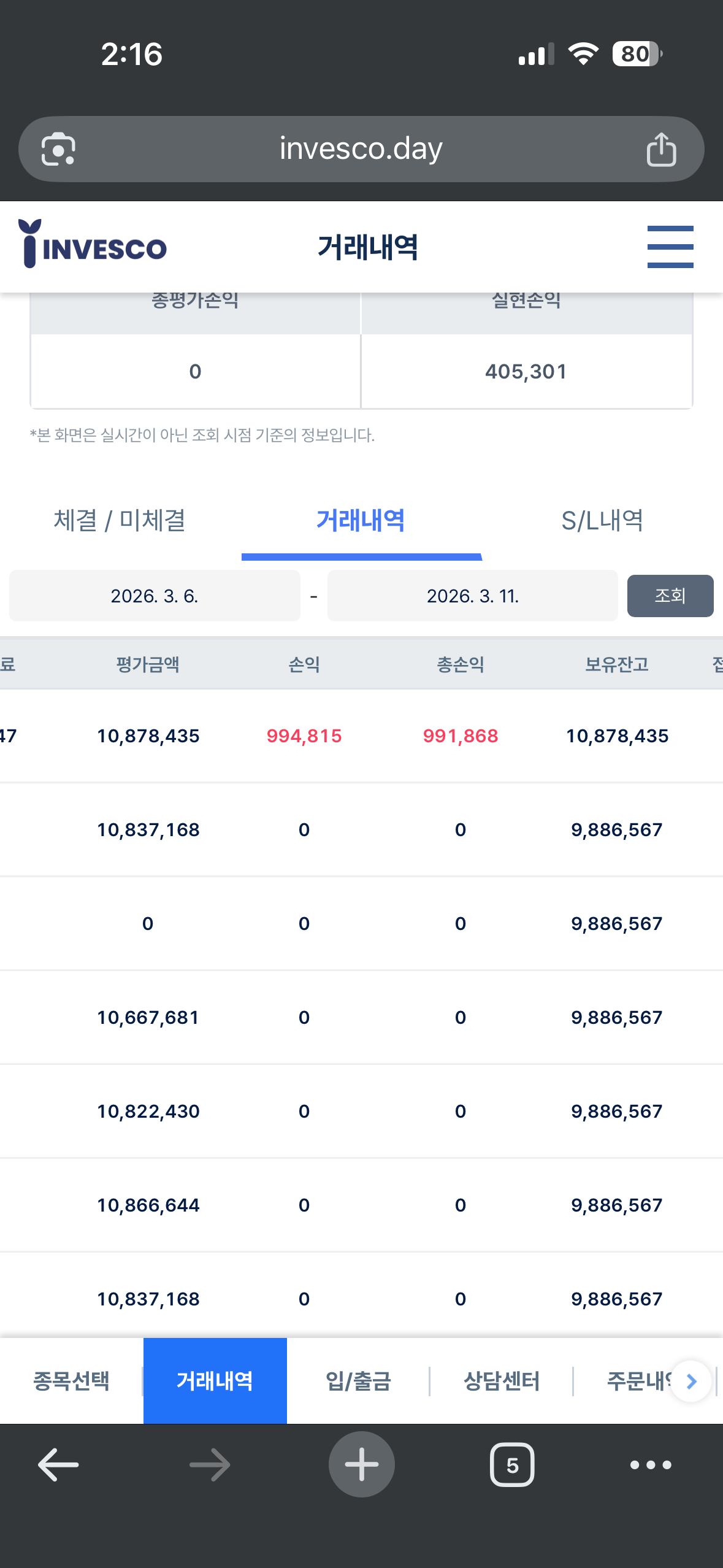Open 종목선택 in bottom navigation
Screen dimensions: 723x1568
[x=71, y=1381]
